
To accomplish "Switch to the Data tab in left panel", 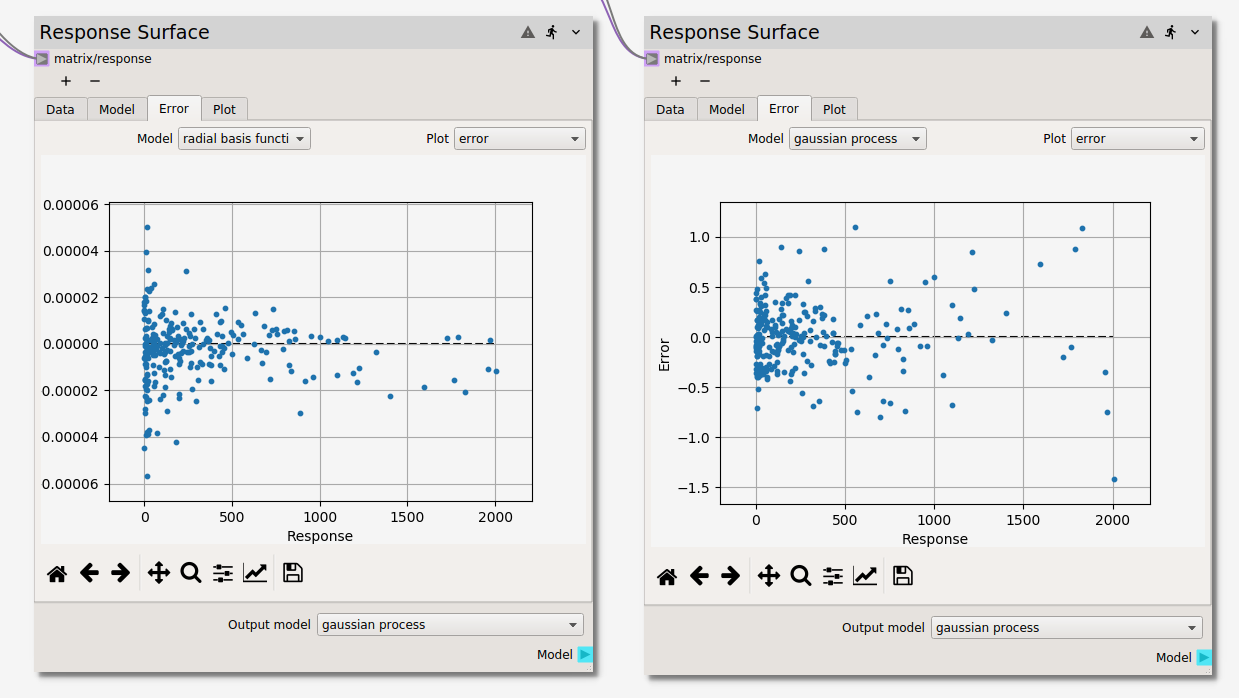I will pos(60,109).
